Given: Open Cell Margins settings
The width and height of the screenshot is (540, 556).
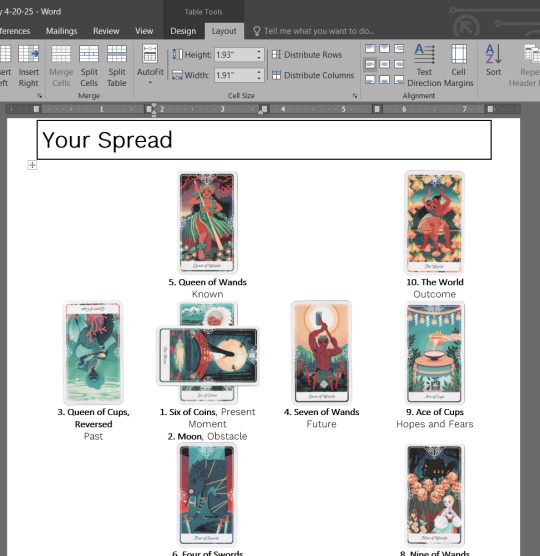Looking at the screenshot, I should pyautogui.click(x=458, y=65).
